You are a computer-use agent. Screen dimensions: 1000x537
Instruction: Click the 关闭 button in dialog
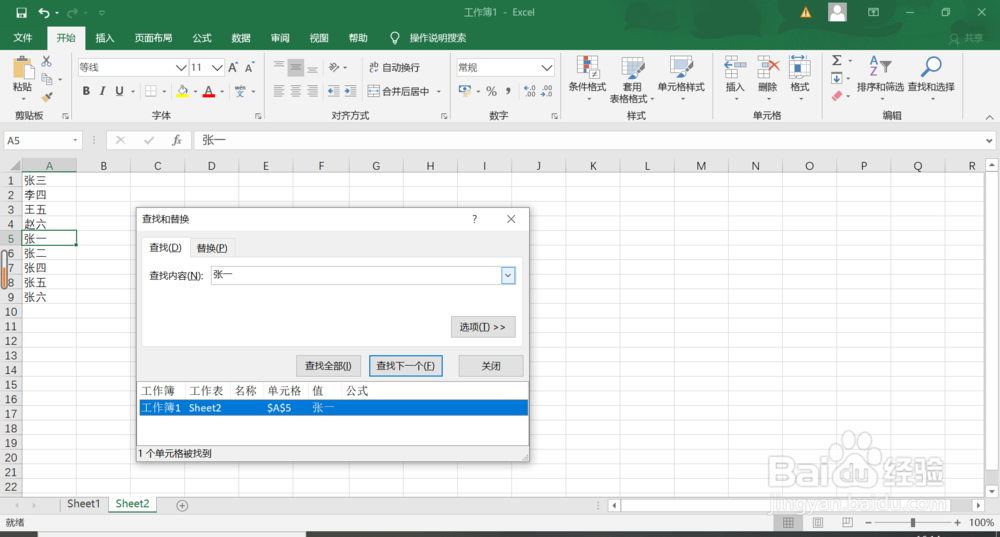coord(490,366)
